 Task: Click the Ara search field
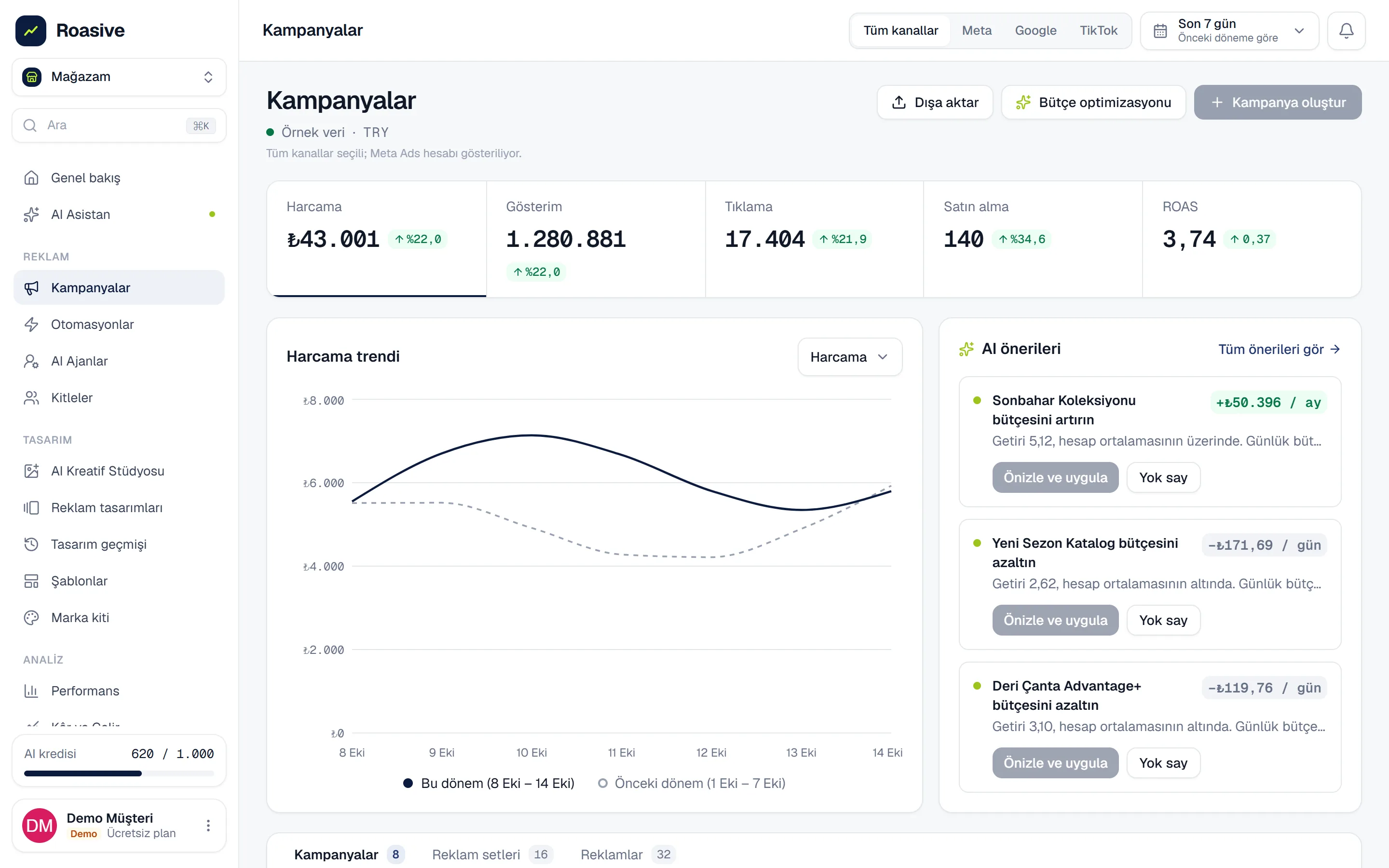tap(120, 125)
